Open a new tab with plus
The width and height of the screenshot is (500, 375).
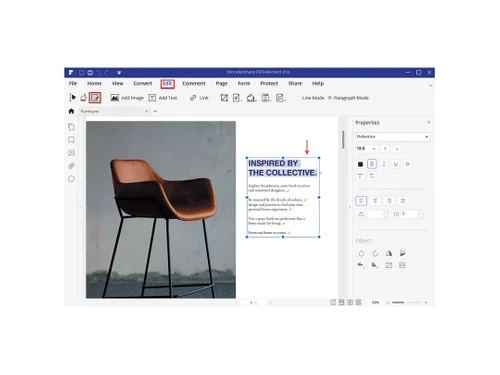[155, 111]
